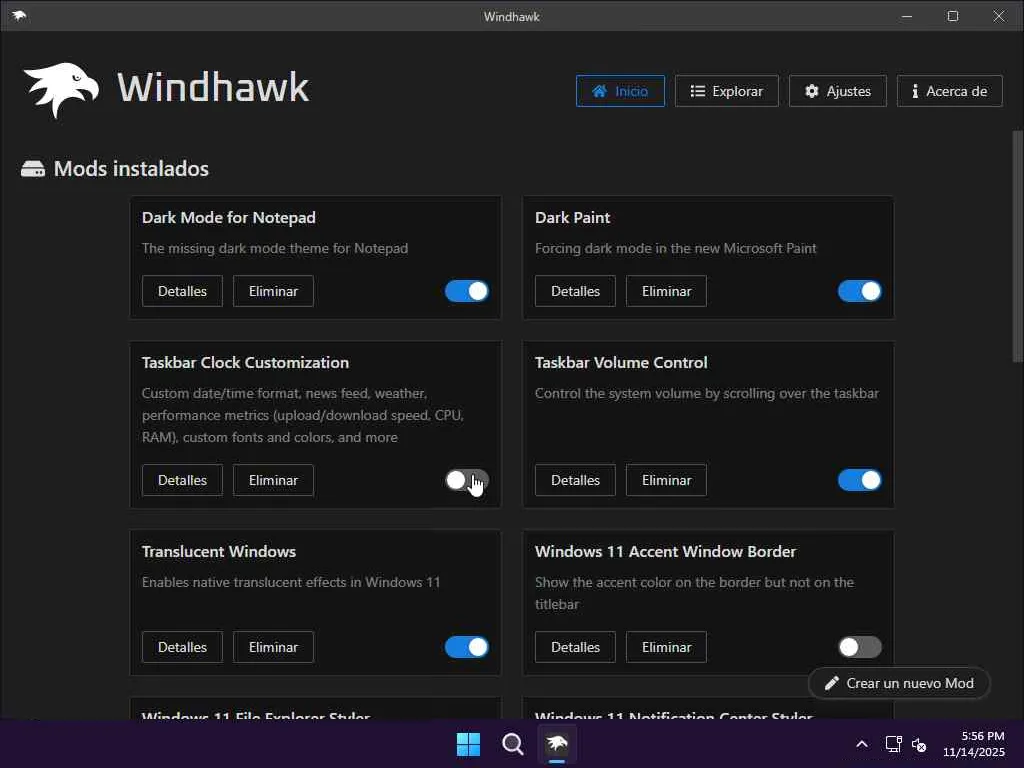Click the Windhawk icon in the title bar
Image resolution: width=1024 pixels, height=768 pixels.
pyautogui.click(x=20, y=16)
